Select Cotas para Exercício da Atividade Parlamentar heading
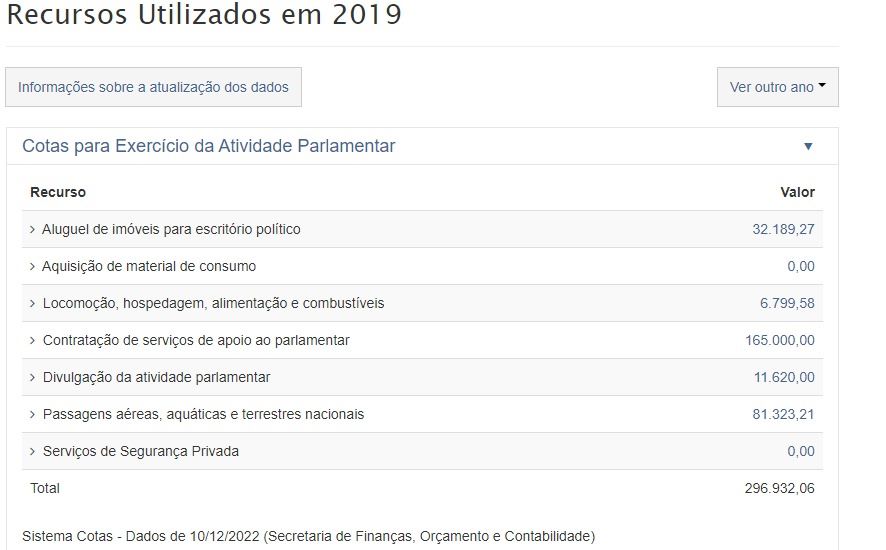 (x=208, y=147)
